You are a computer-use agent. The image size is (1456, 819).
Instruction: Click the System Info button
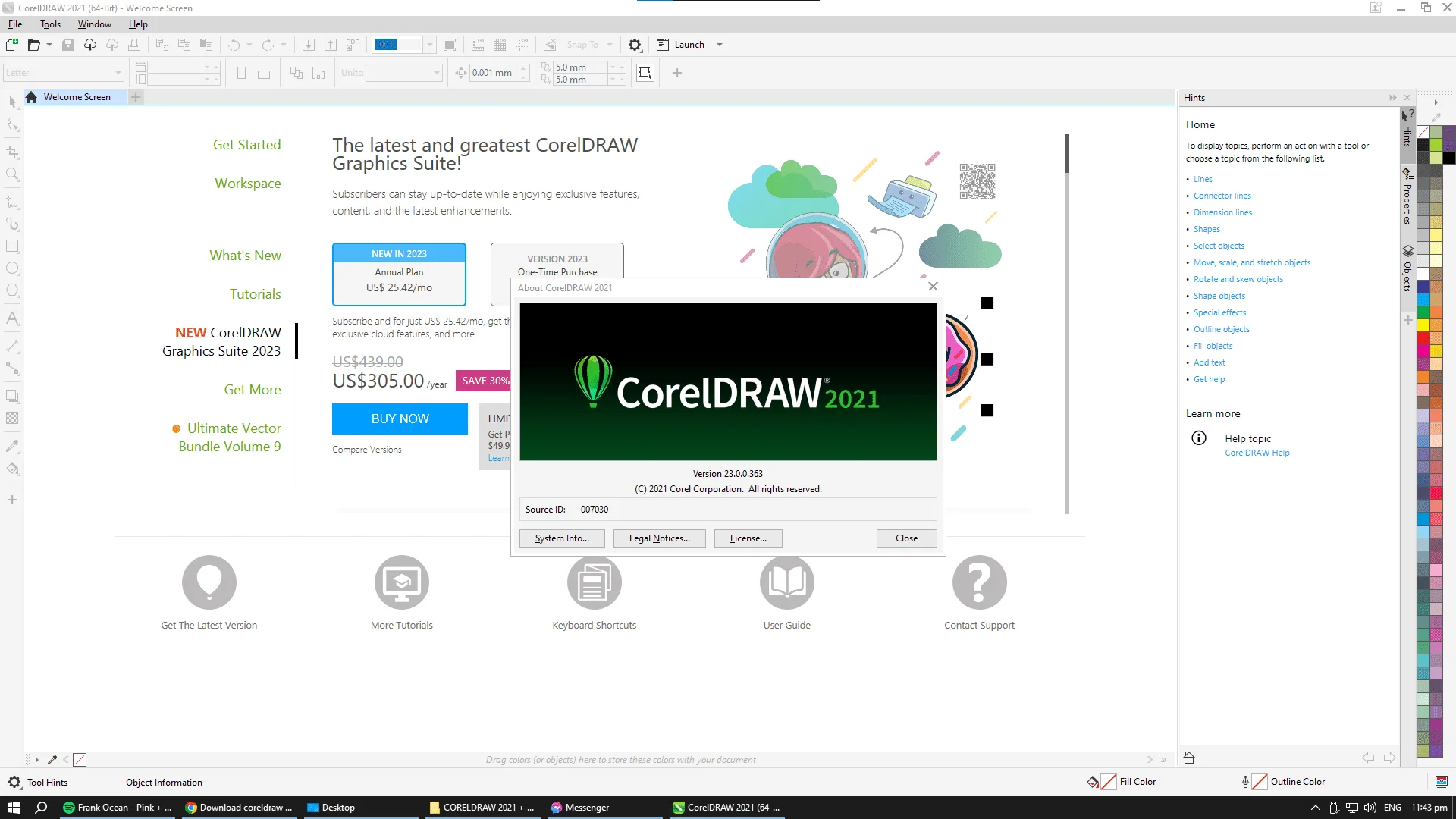pyautogui.click(x=562, y=538)
